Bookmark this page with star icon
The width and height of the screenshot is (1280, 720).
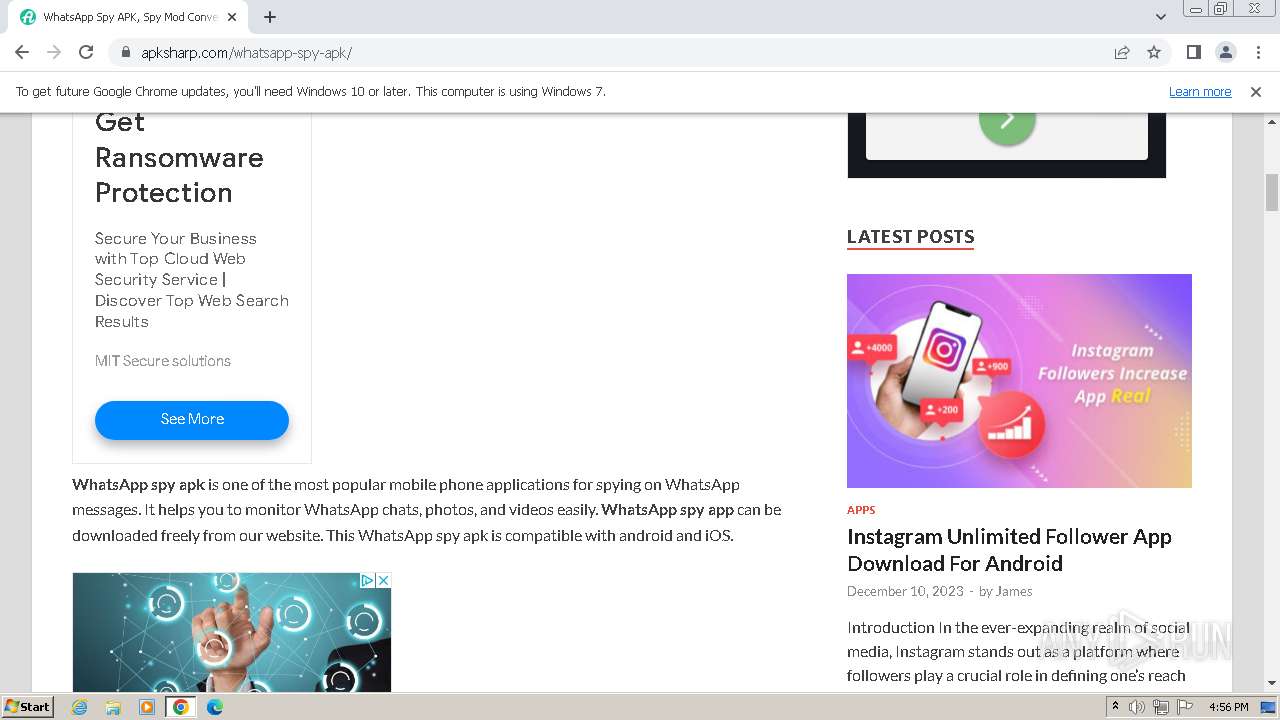(1154, 53)
